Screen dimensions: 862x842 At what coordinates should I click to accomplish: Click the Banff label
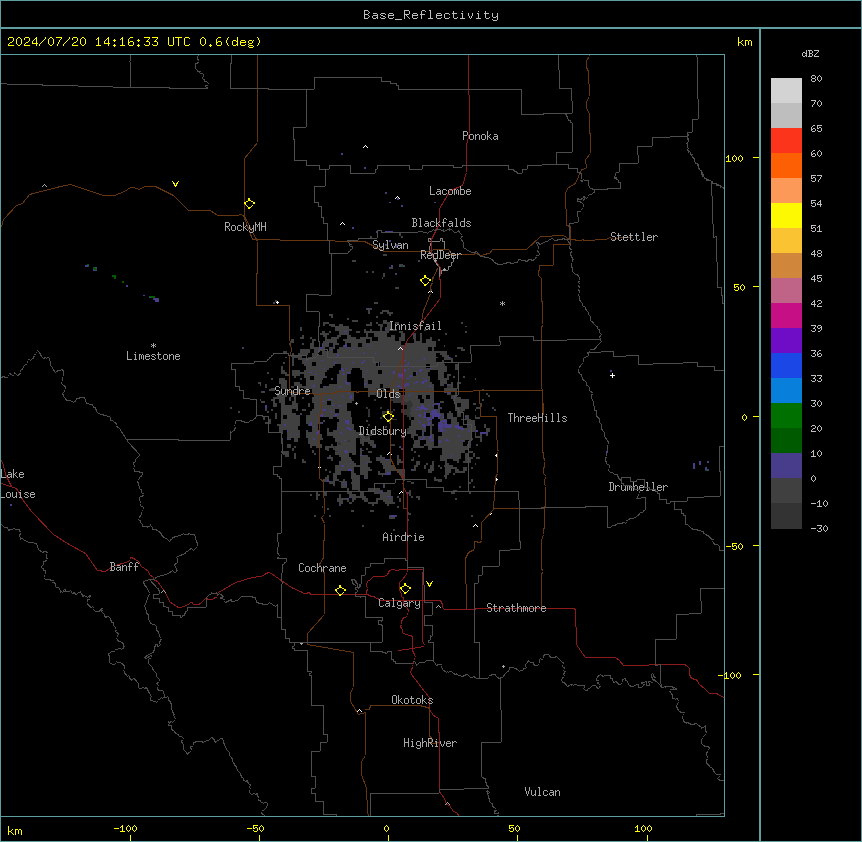[x=124, y=567]
